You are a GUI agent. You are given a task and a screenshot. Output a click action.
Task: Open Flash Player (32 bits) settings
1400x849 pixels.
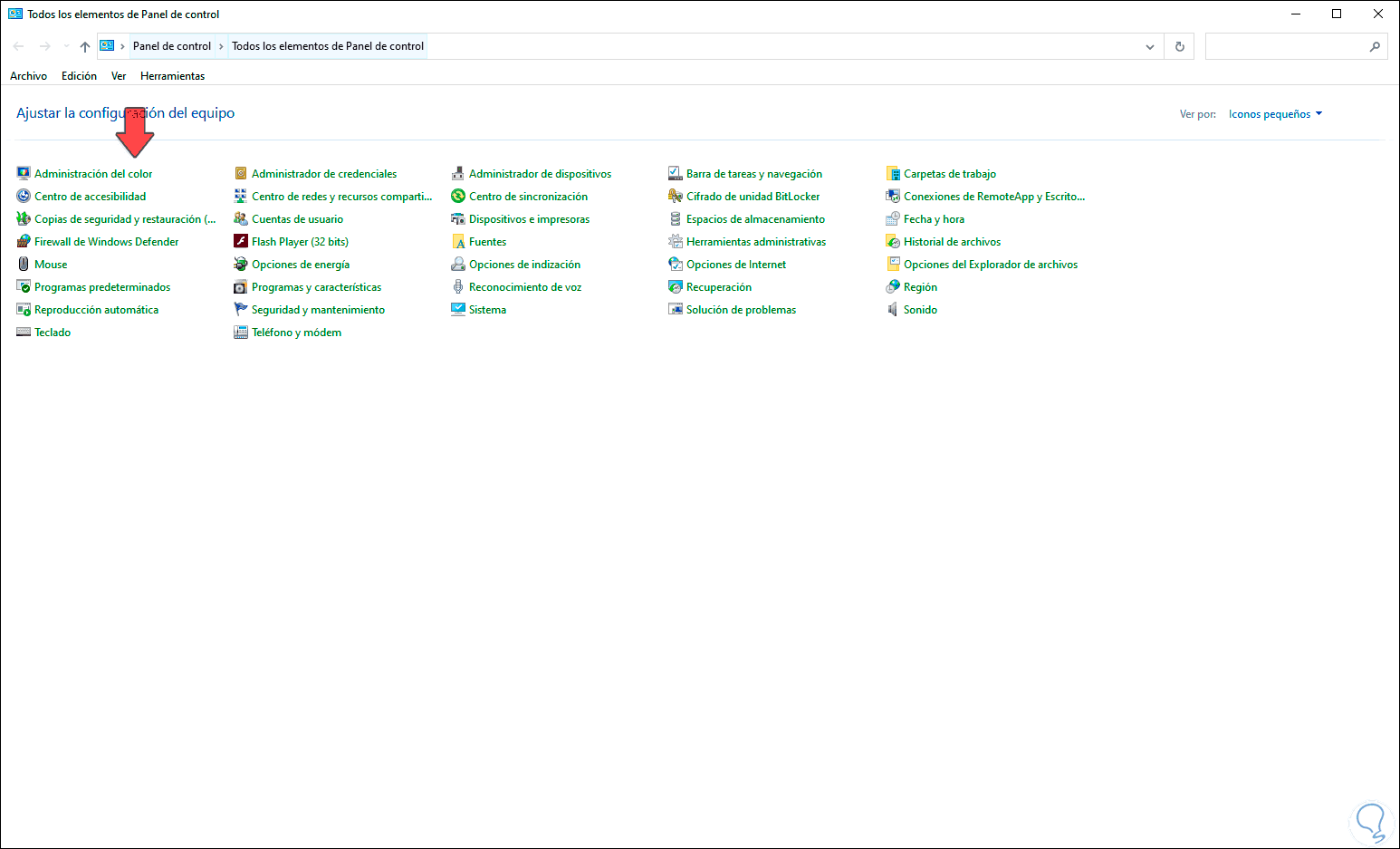[x=299, y=241]
